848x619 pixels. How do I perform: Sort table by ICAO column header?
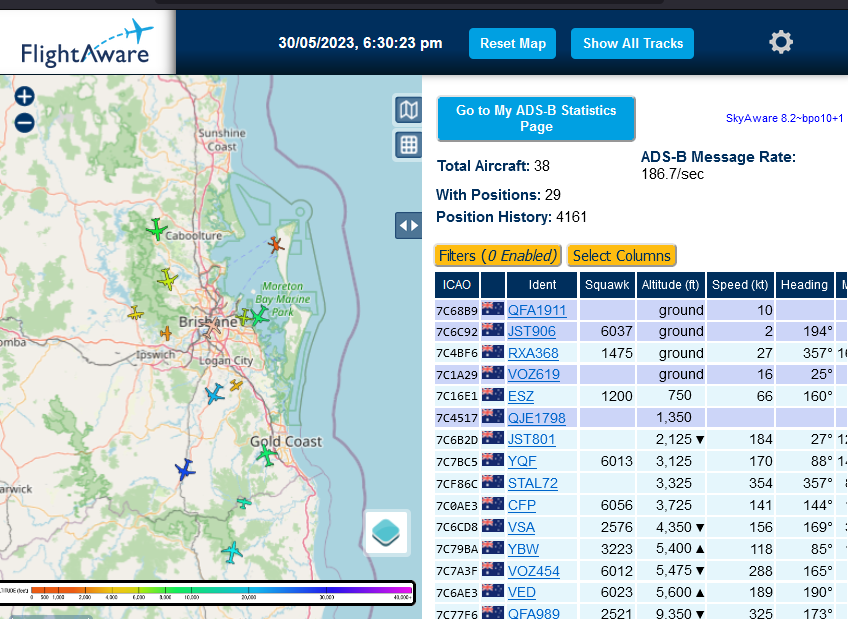click(457, 285)
